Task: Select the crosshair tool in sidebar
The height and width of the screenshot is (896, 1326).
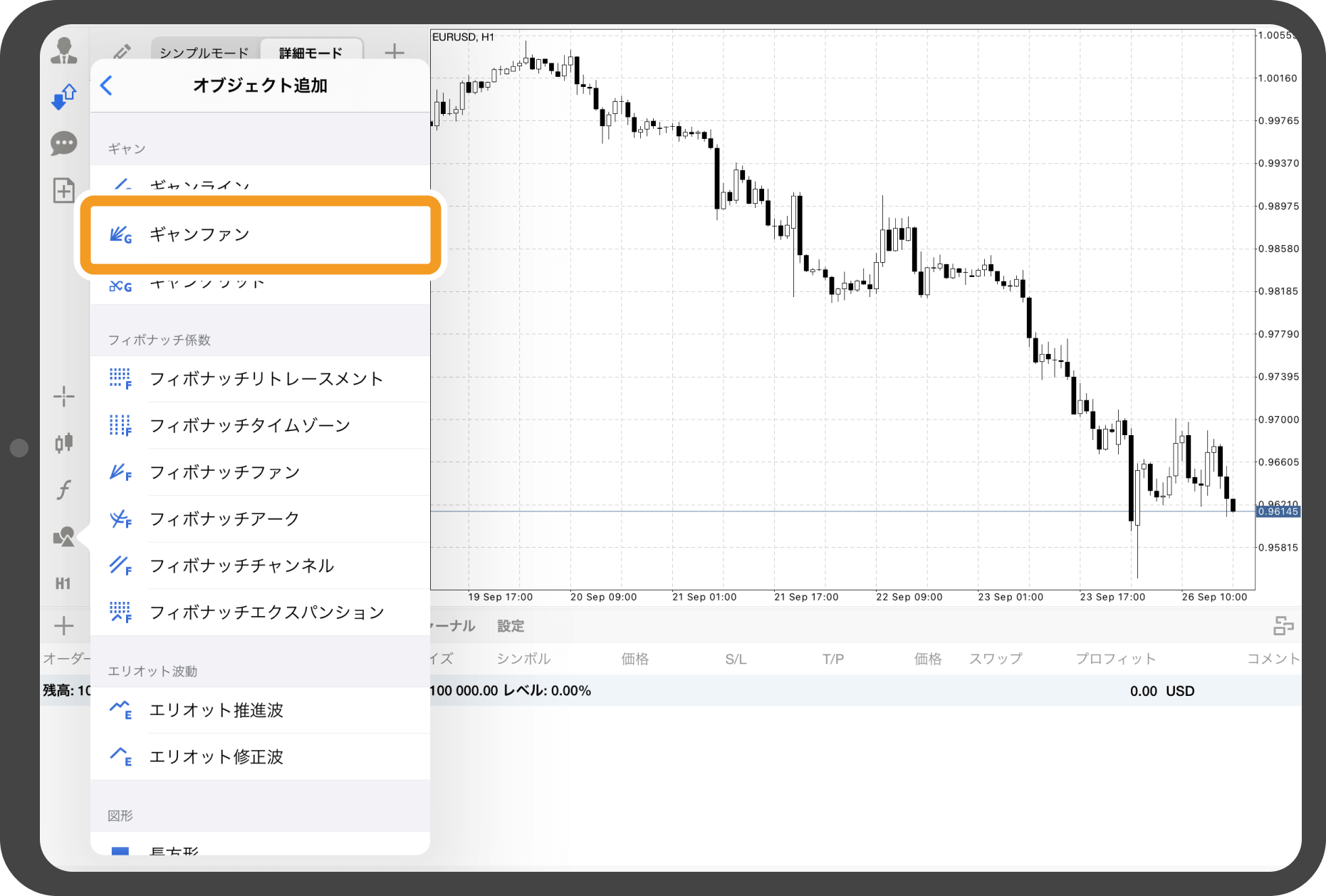Action: [64, 397]
